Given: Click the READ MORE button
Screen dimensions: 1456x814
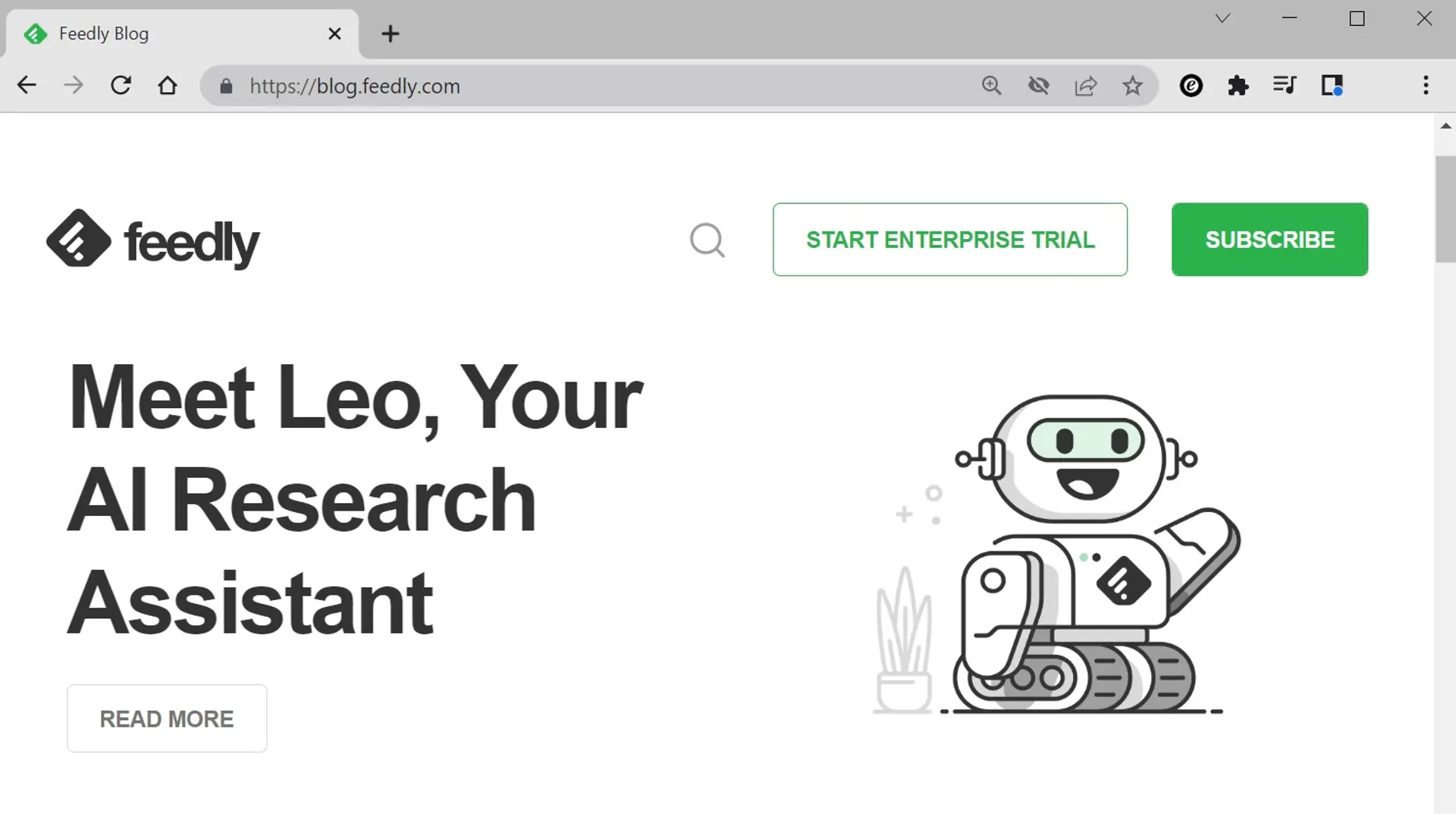Looking at the screenshot, I should pyautogui.click(x=166, y=718).
